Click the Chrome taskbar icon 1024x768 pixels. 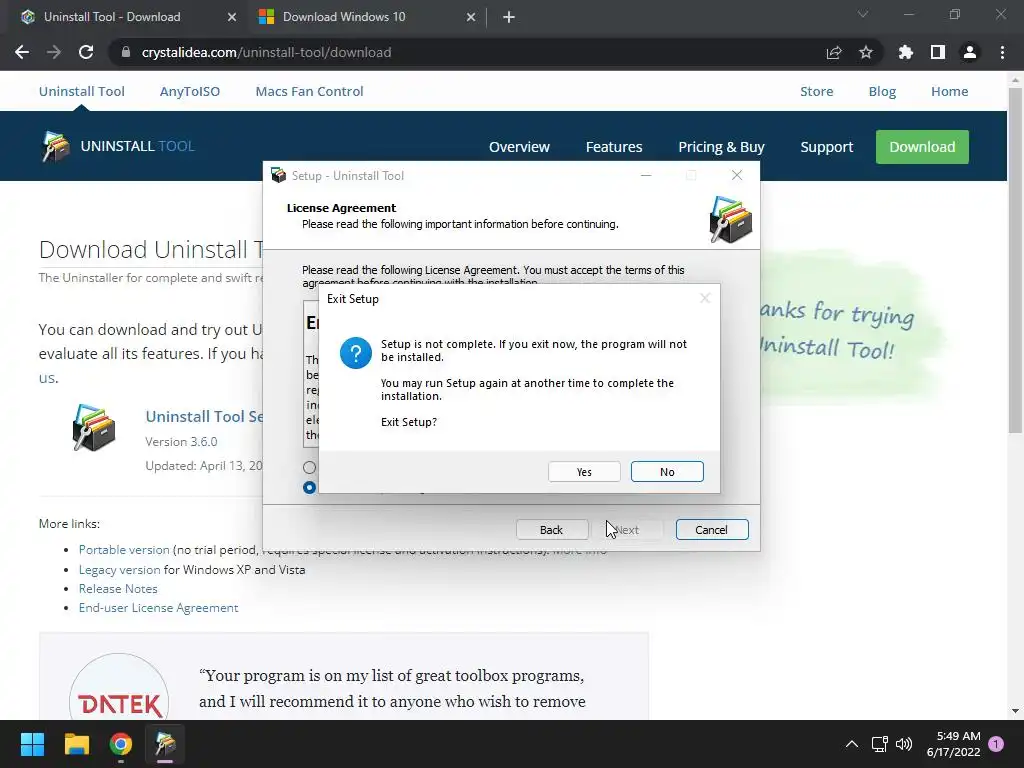(x=121, y=744)
